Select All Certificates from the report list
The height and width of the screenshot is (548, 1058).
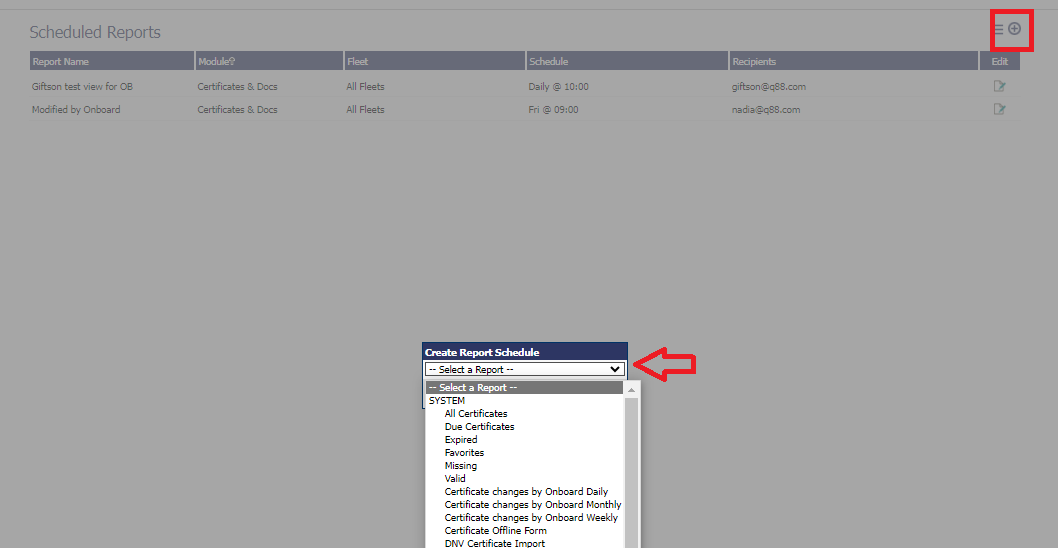point(476,414)
